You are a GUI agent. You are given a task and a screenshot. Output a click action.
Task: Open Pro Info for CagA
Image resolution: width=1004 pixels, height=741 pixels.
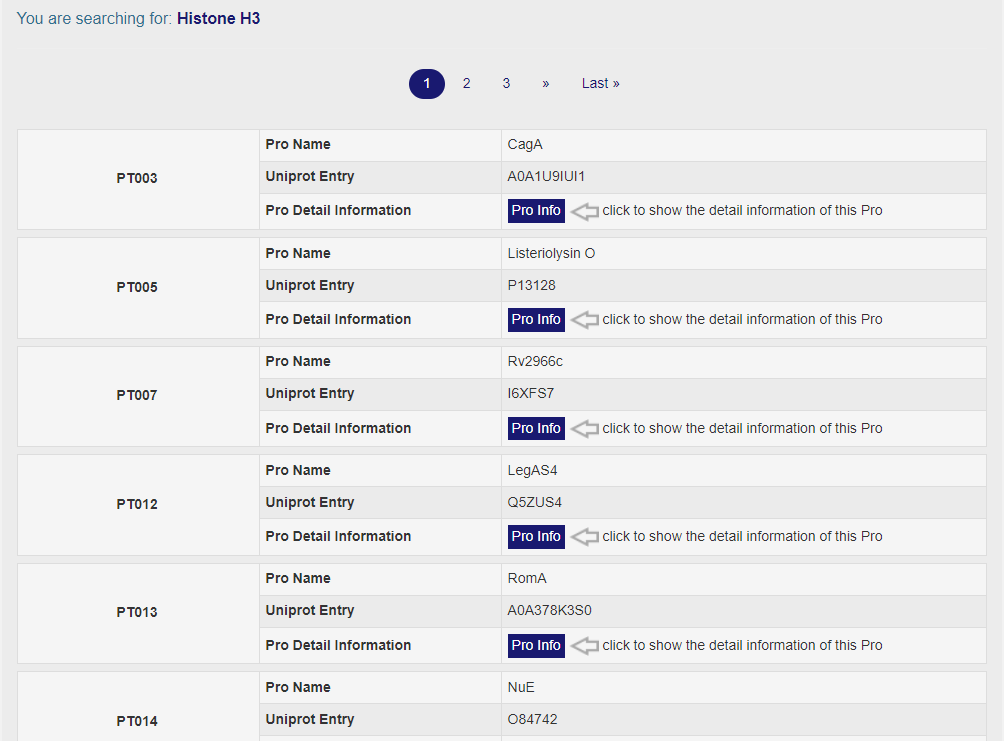536,211
